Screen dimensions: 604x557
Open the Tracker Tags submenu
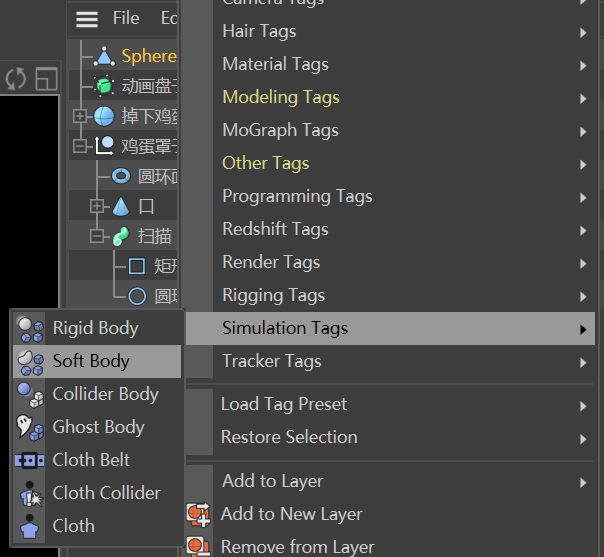pos(390,362)
